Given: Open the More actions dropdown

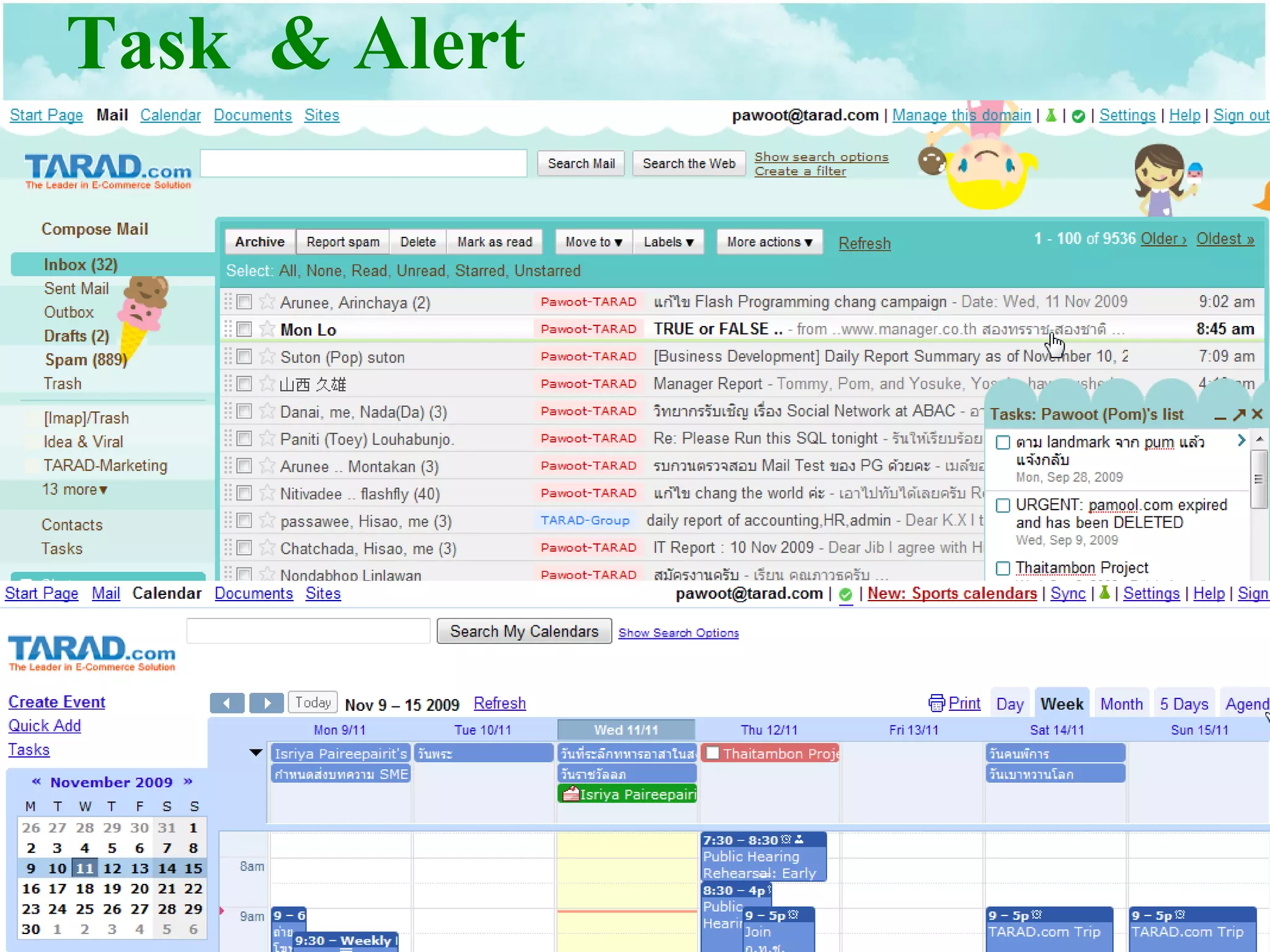Looking at the screenshot, I should click(x=770, y=242).
